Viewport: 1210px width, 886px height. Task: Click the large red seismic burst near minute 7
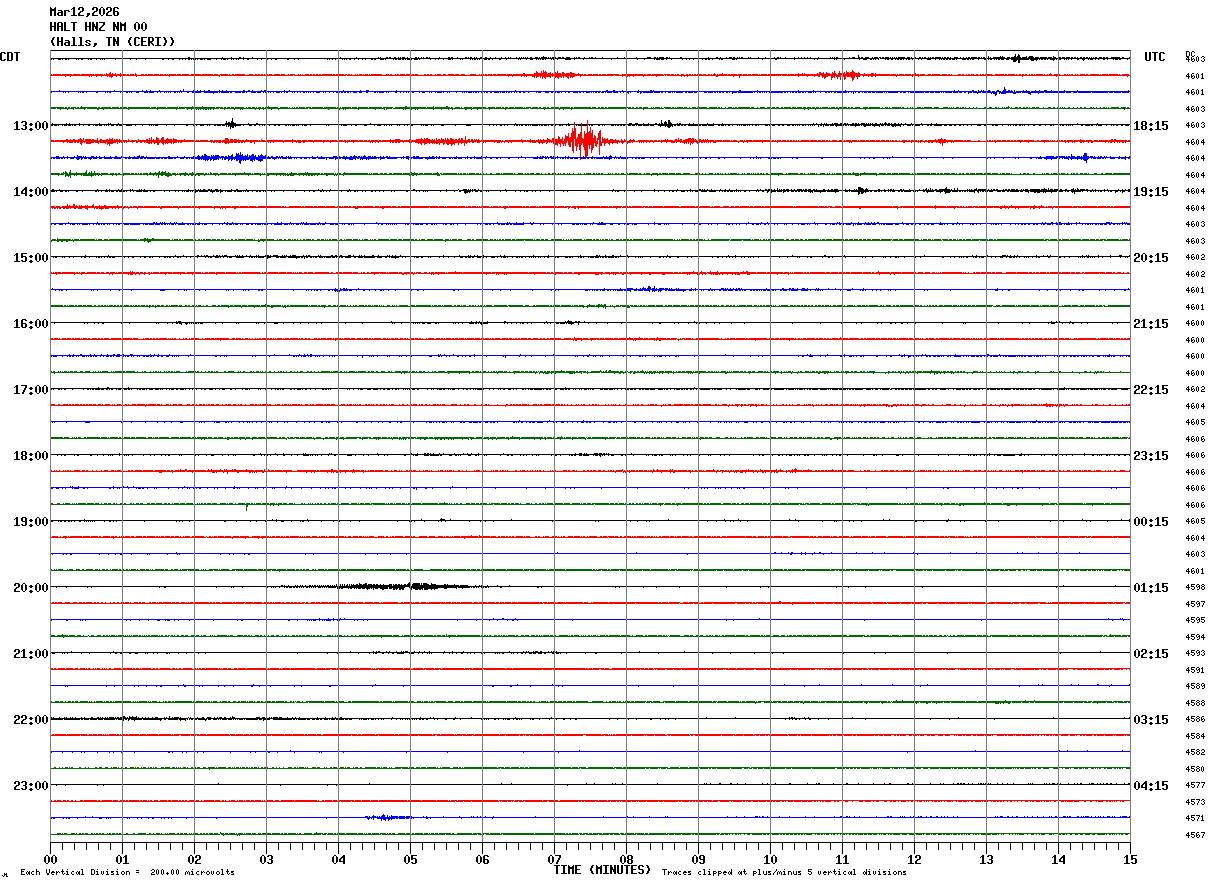click(581, 141)
